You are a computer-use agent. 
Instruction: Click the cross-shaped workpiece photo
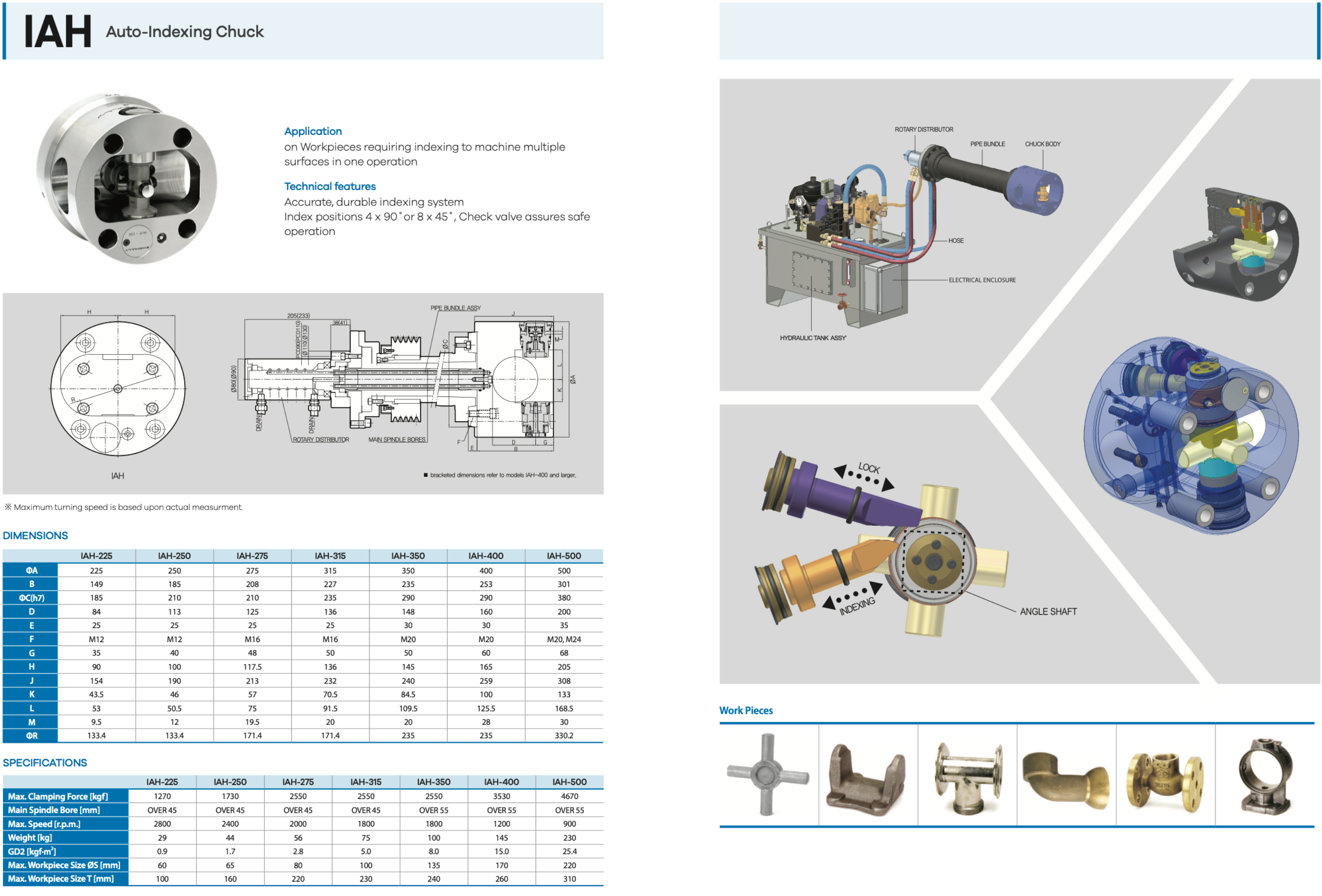click(x=768, y=774)
